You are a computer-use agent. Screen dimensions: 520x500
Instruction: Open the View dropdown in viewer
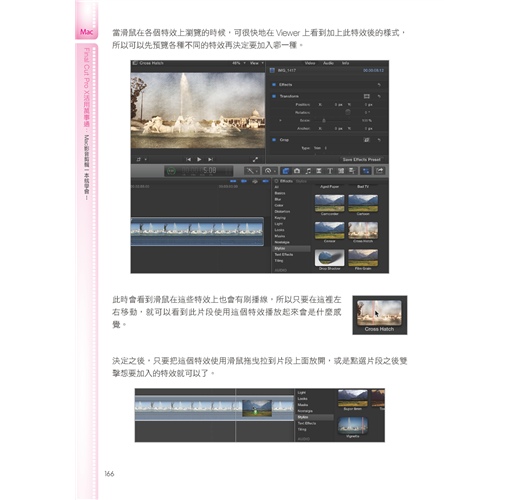(x=256, y=63)
